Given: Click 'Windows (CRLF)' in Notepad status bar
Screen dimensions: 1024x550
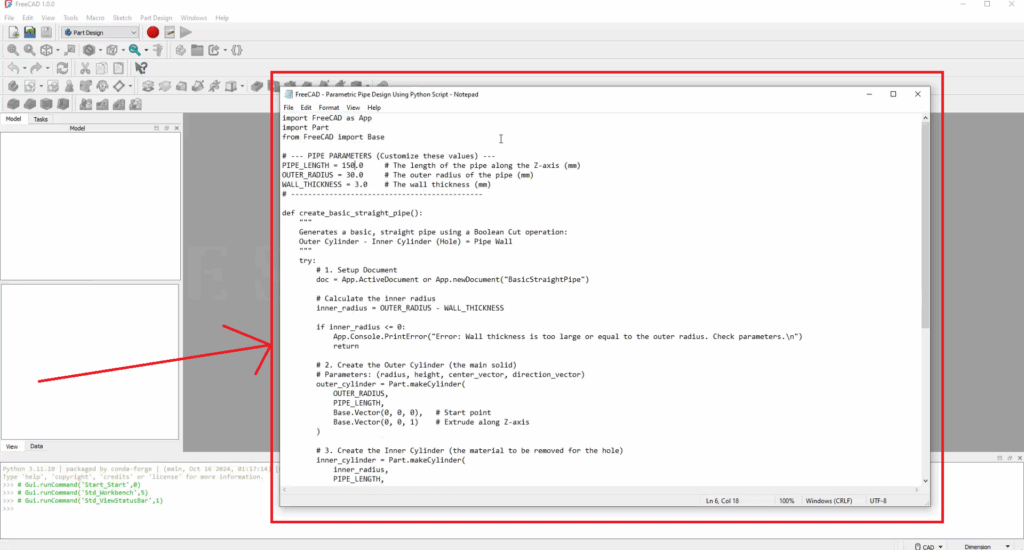Looking at the screenshot, I should [829, 501].
